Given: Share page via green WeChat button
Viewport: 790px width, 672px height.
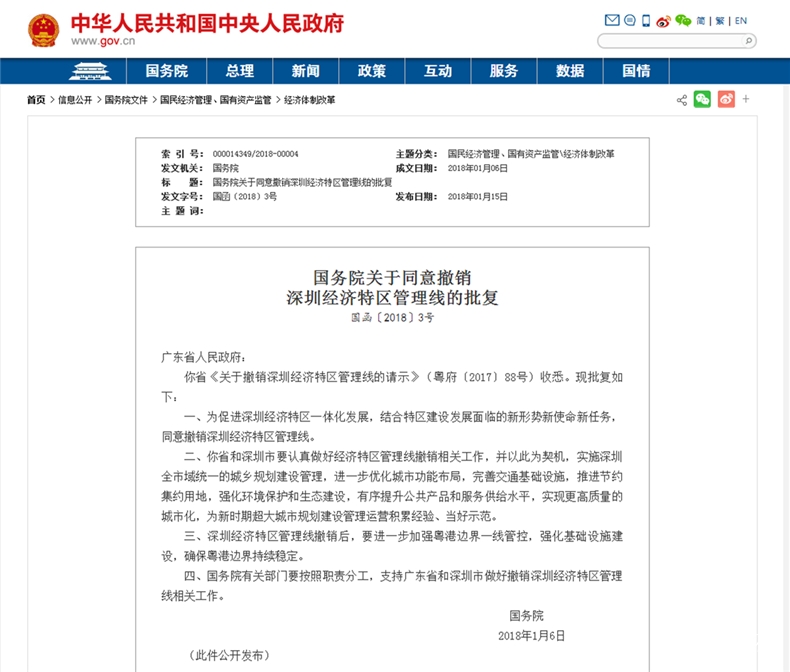Looking at the screenshot, I should (x=702, y=99).
